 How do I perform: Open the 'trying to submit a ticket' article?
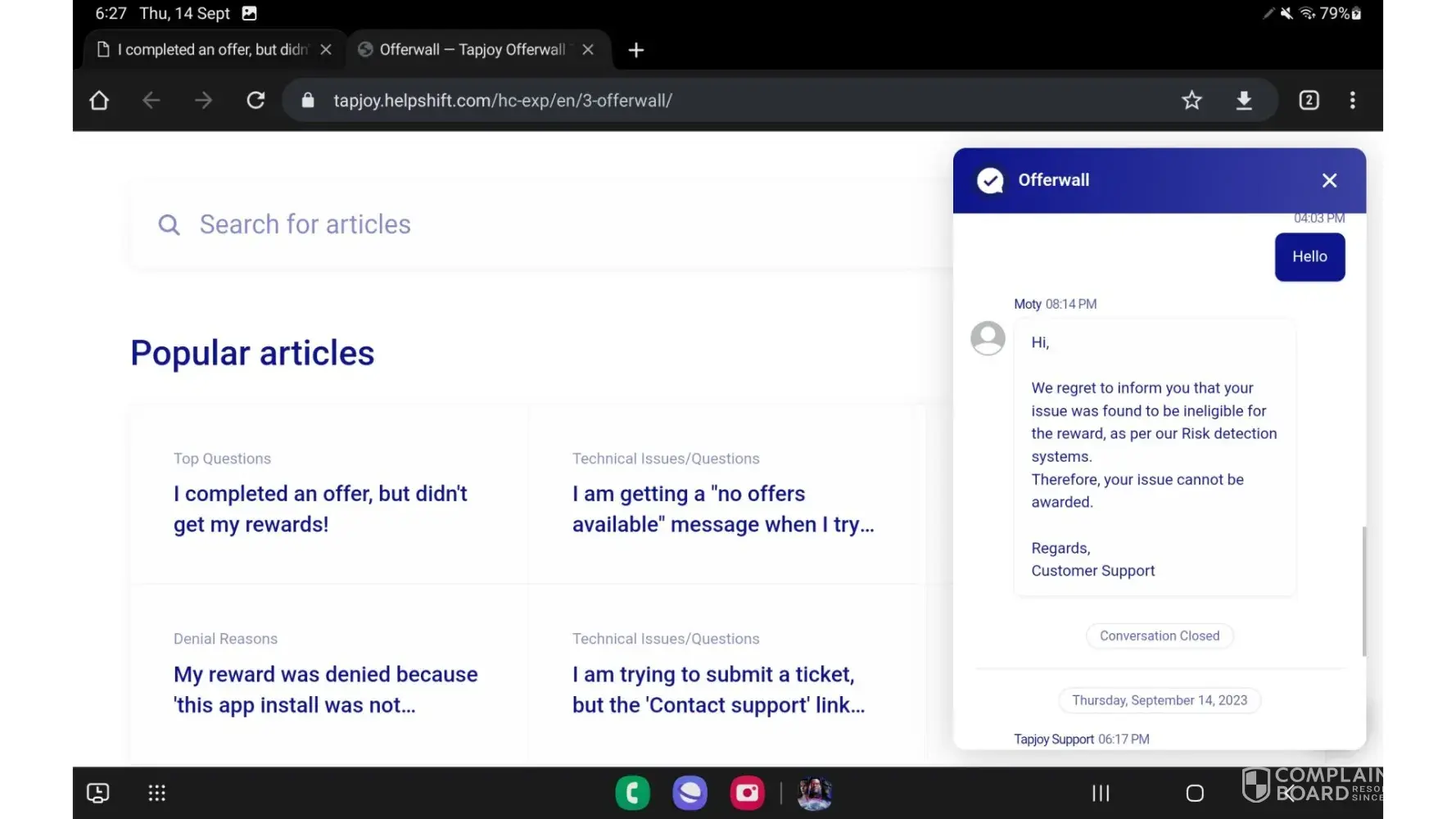(718, 689)
